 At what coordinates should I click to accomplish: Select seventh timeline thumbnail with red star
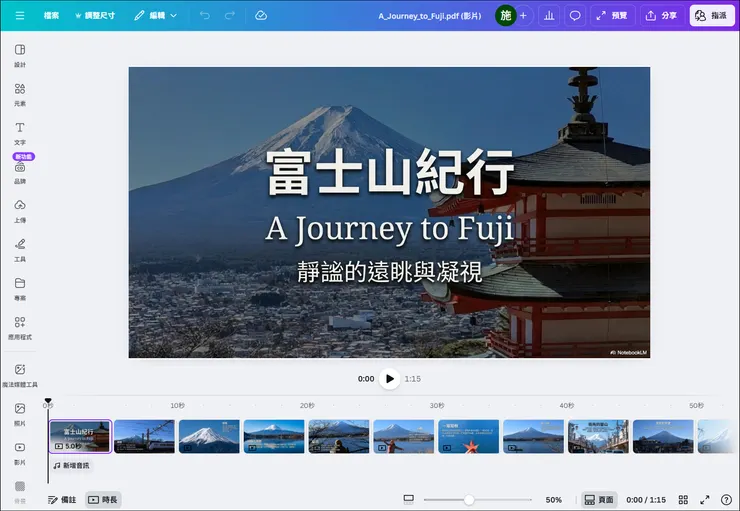click(x=469, y=436)
